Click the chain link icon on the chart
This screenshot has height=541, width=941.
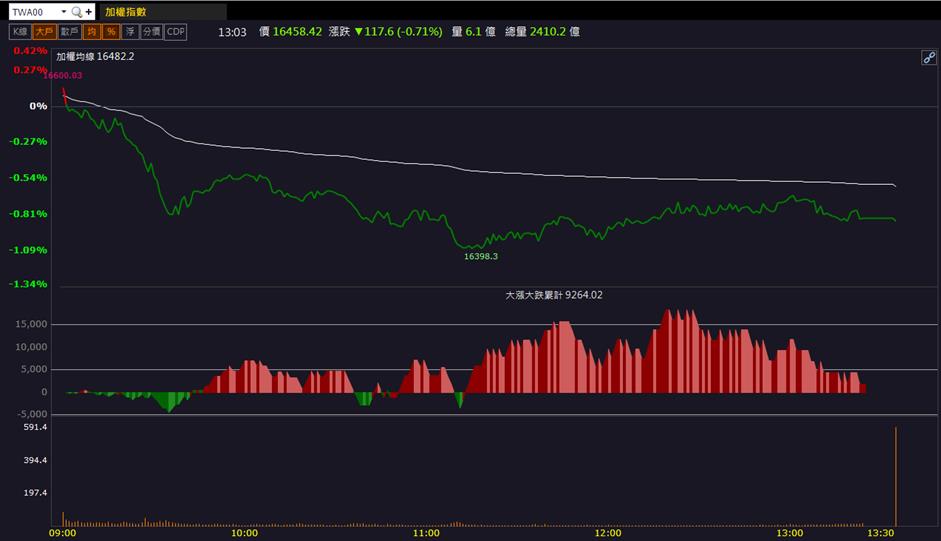pos(928,58)
